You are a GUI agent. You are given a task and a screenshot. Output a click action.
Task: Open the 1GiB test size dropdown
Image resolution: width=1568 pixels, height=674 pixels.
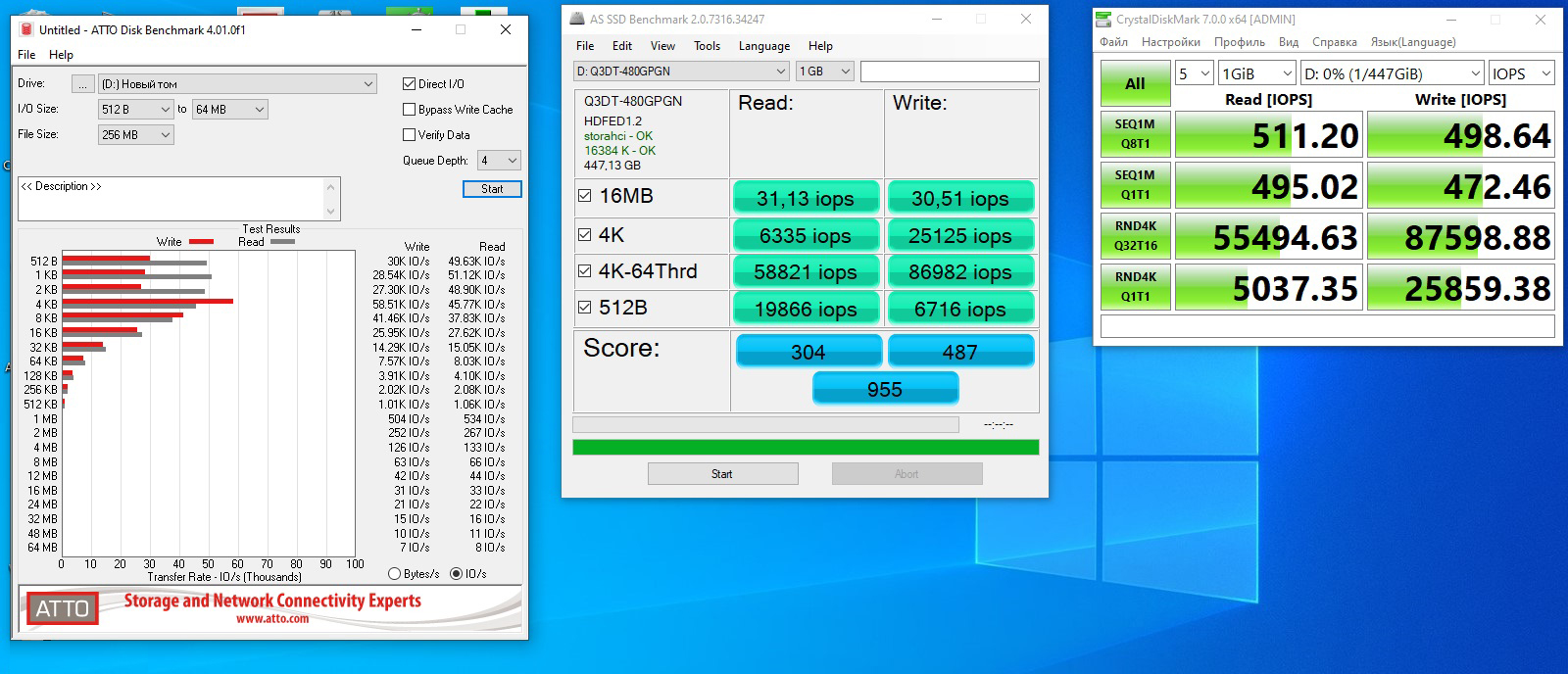coord(1258,73)
